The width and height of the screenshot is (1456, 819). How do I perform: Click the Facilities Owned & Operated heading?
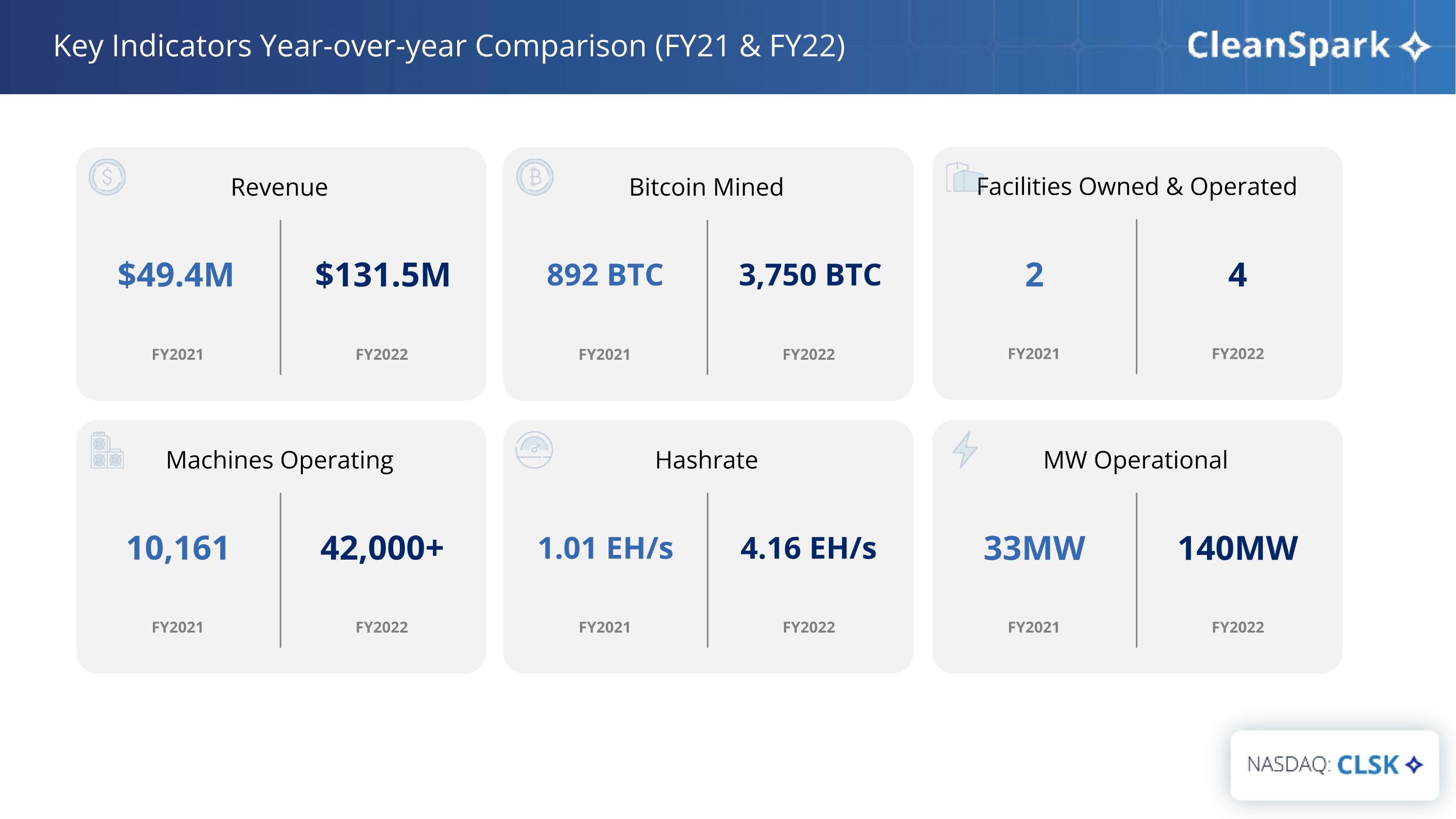pos(1136,186)
